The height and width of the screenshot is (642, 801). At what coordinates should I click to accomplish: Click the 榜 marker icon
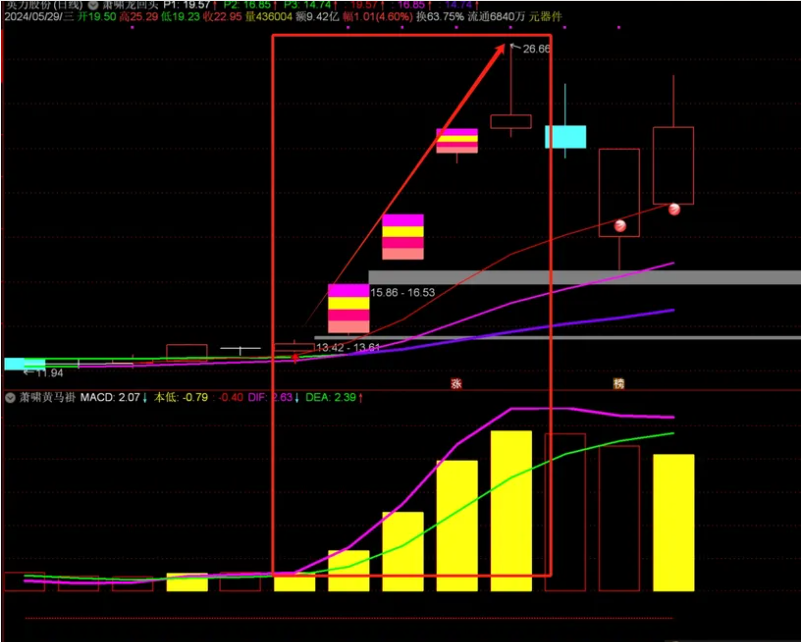click(618, 383)
